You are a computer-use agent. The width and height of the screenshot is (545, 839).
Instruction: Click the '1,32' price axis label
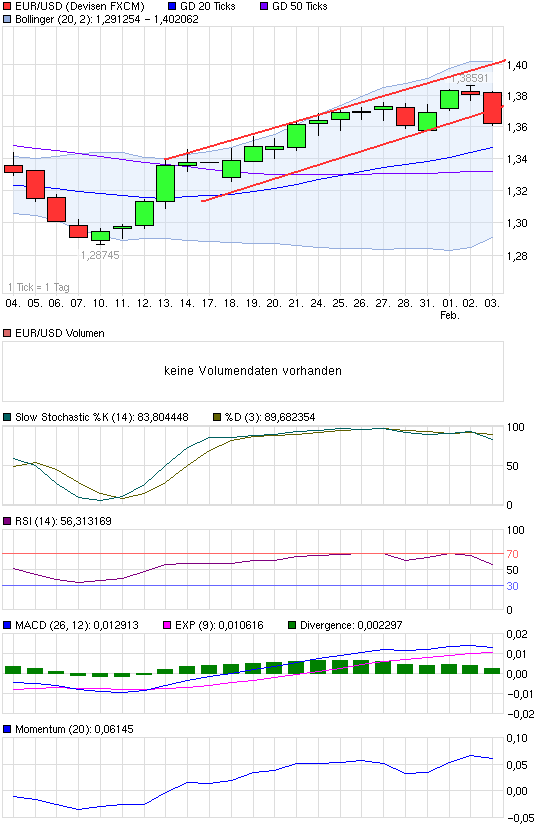(517, 192)
